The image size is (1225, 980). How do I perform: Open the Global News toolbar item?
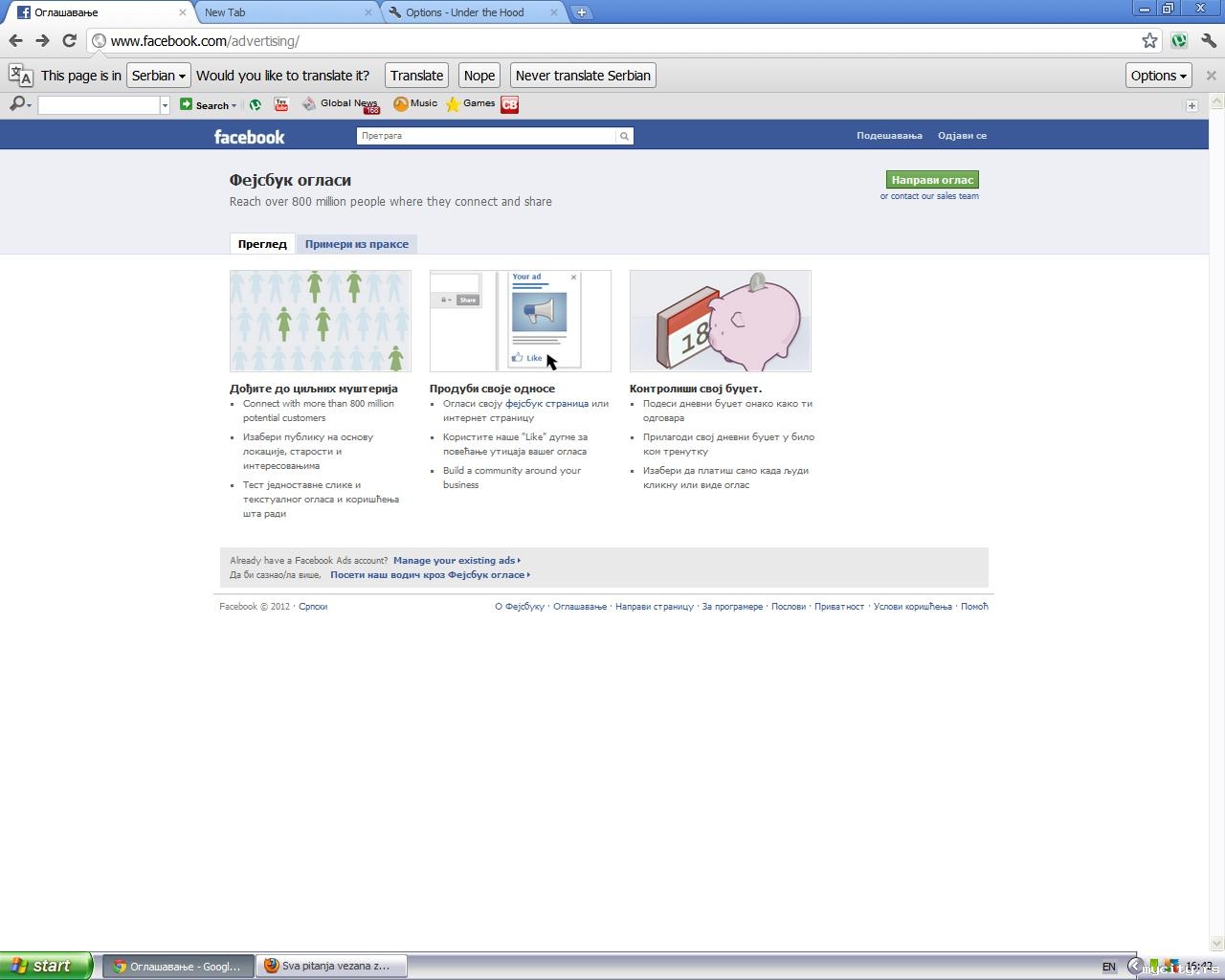341,104
